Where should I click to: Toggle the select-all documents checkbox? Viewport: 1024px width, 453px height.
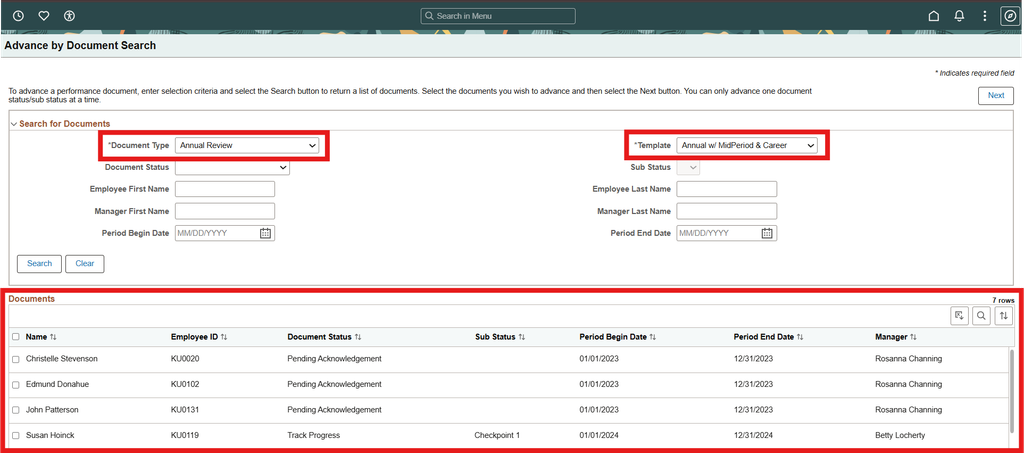16,337
